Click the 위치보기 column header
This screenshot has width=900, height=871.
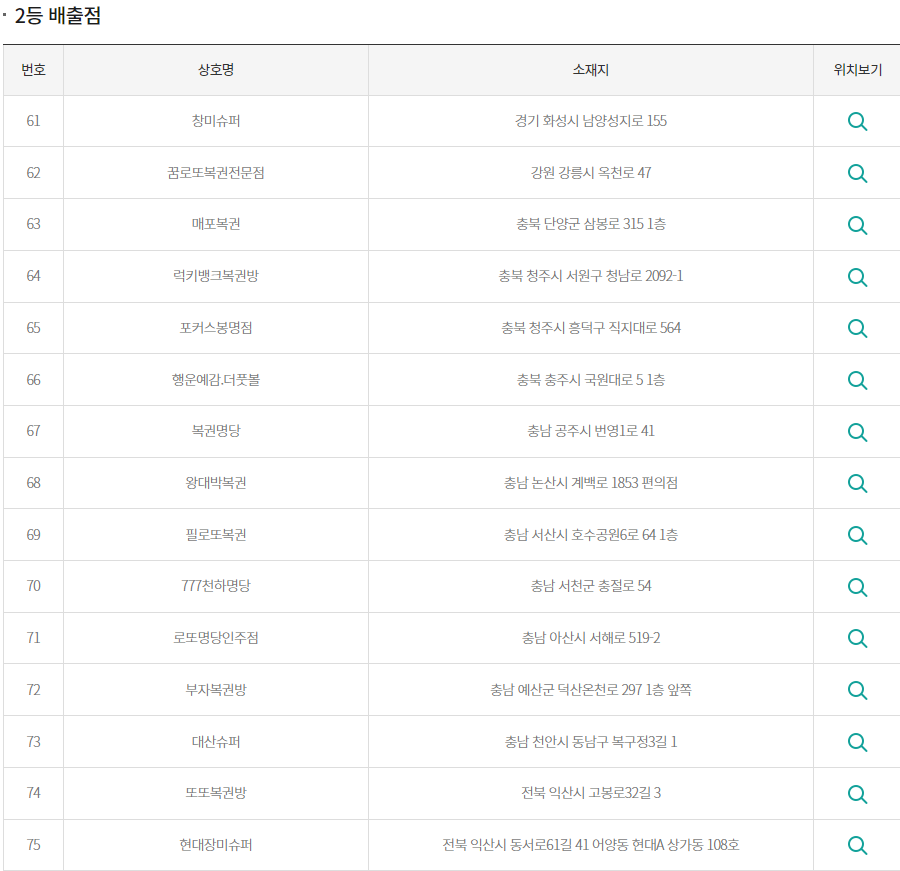click(x=857, y=70)
